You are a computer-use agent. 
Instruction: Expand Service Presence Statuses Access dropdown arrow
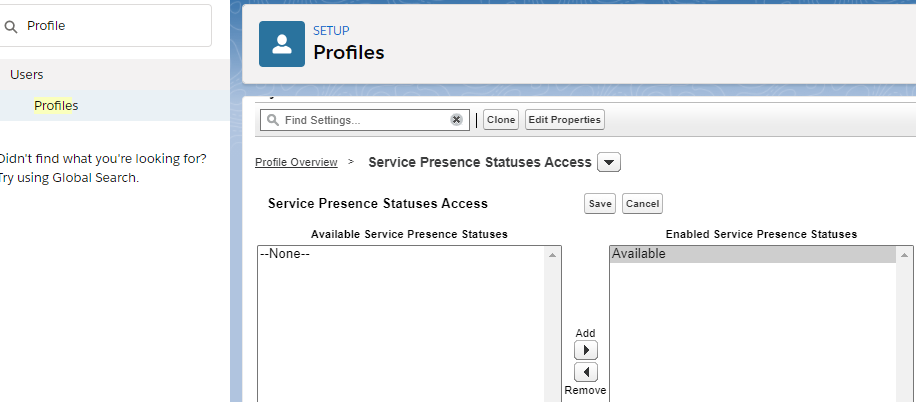coord(609,162)
